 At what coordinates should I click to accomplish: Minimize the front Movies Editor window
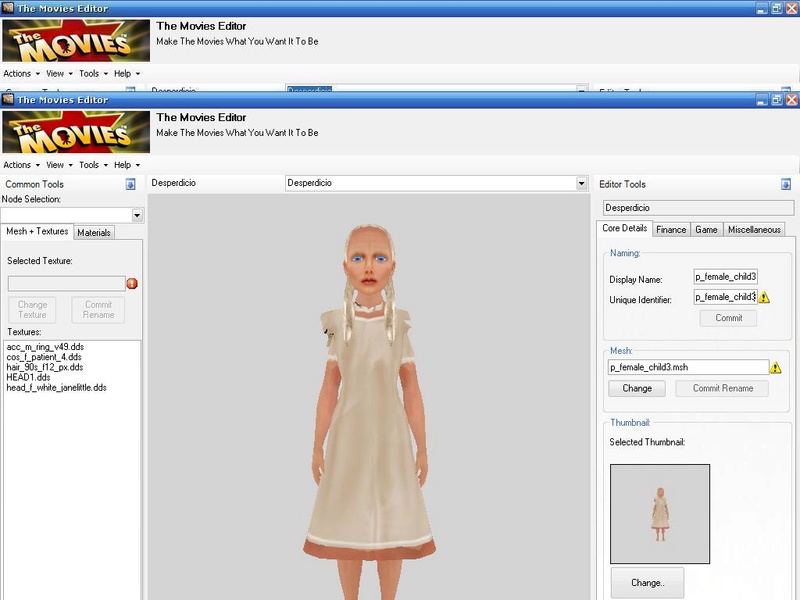pyautogui.click(x=762, y=100)
